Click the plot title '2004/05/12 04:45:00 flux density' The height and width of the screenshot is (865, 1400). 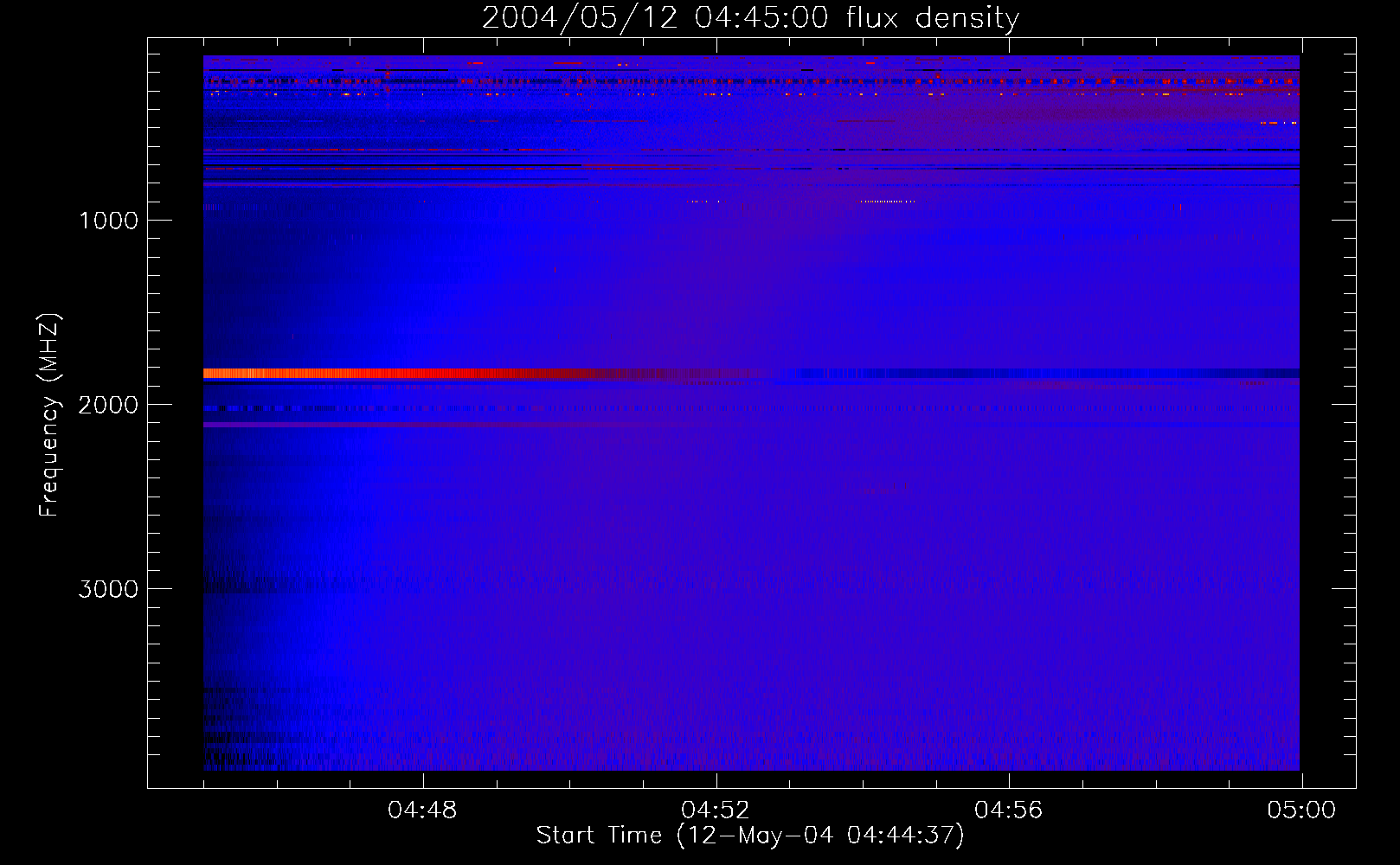click(750, 17)
